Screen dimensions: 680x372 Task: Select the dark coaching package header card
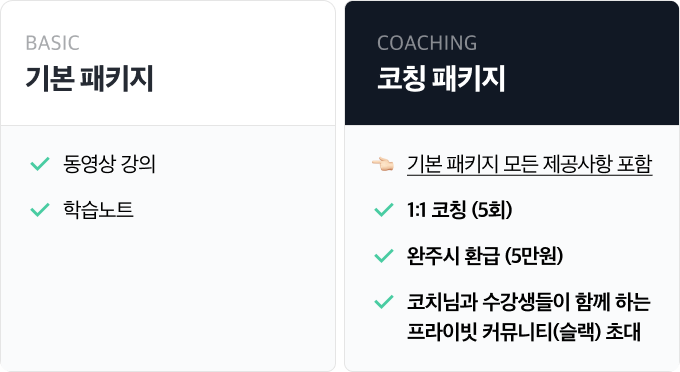[x=512, y=63]
